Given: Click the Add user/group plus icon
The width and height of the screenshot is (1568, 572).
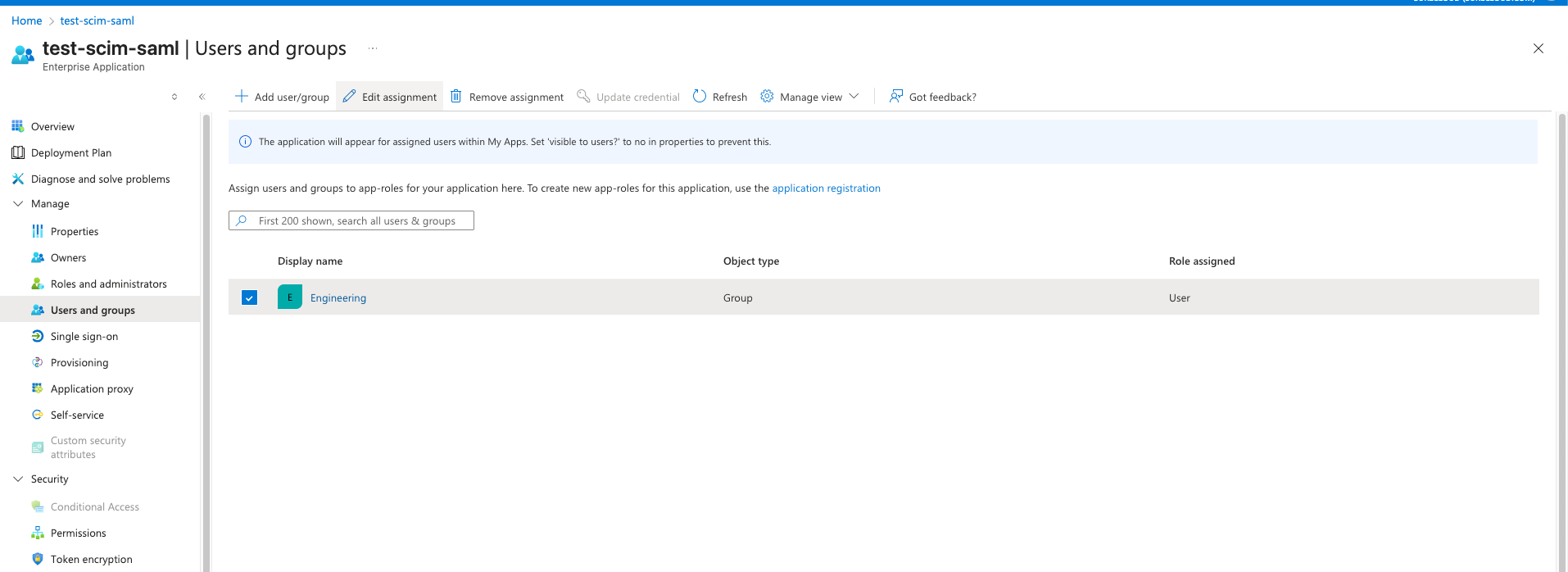Looking at the screenshot, I should [242, 97].
